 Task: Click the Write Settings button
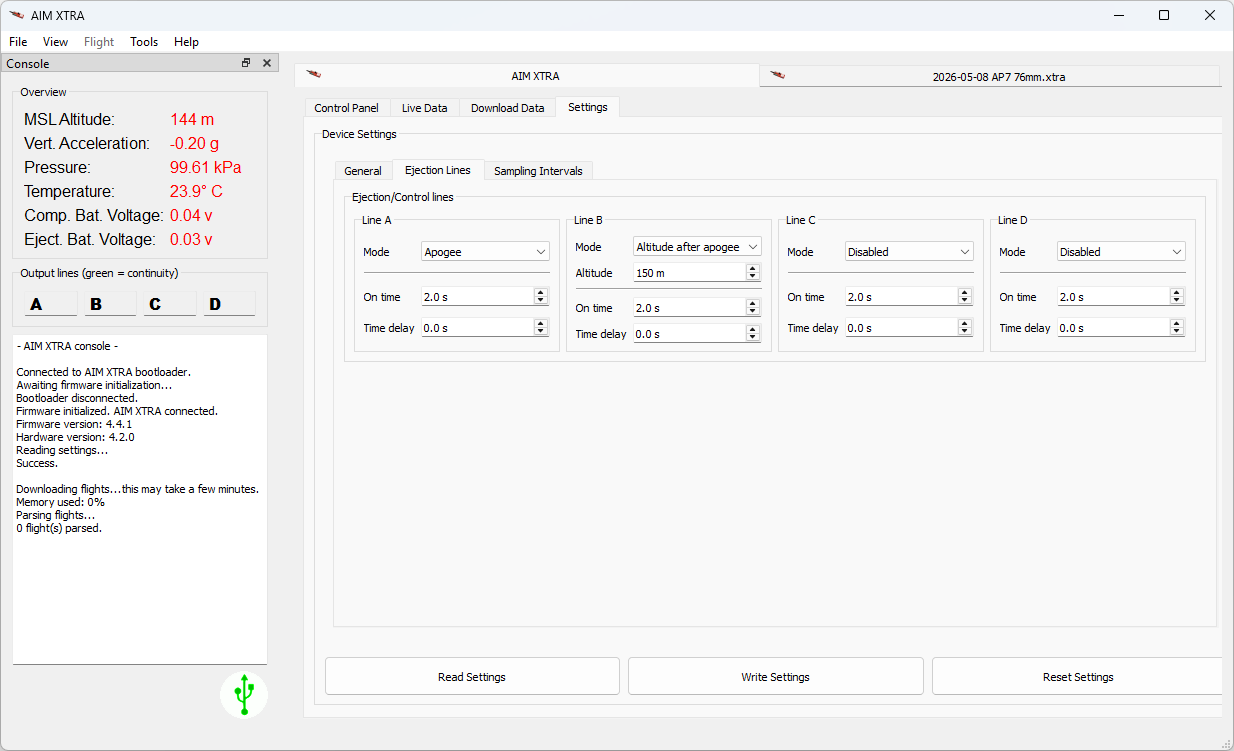click(775, 677)
